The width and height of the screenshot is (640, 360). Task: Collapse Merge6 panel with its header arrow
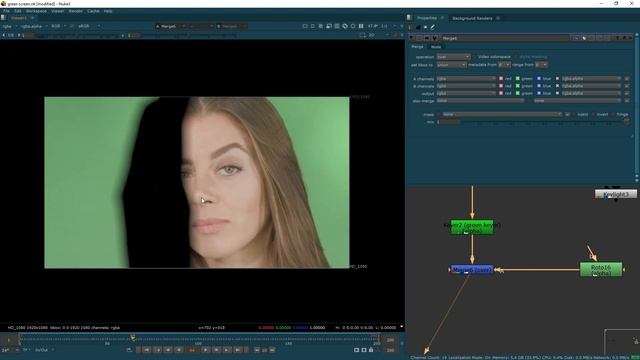[x=411, y=38]
